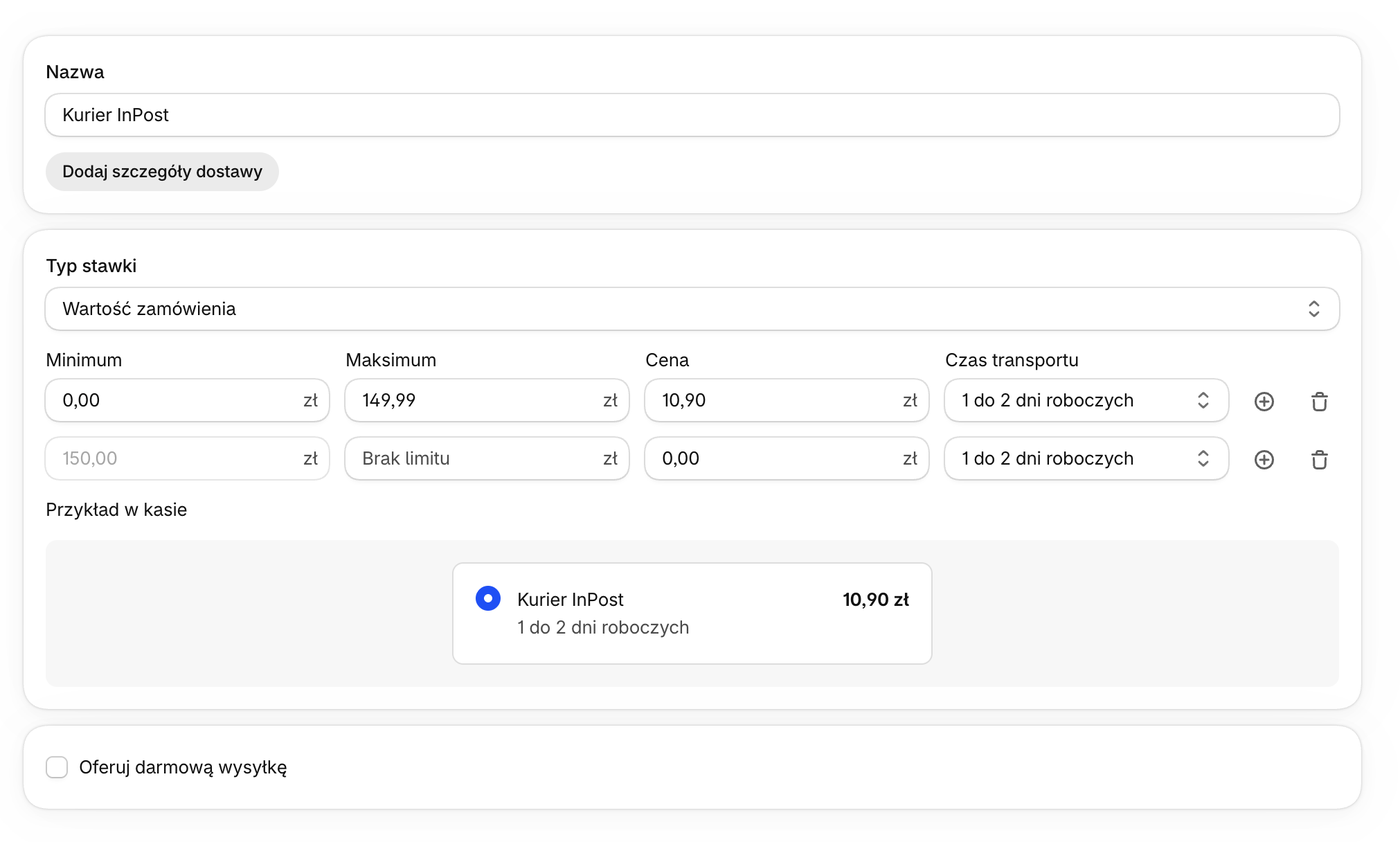Open the Typ stawki dropdown
Image resolution: width=1400 pixels, height=842 pixels.
pyautogui.click(x=692, y=309)
